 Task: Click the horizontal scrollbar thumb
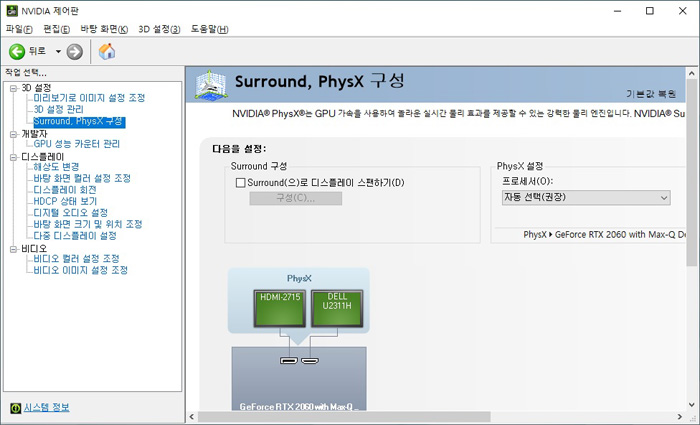[344, 417]
